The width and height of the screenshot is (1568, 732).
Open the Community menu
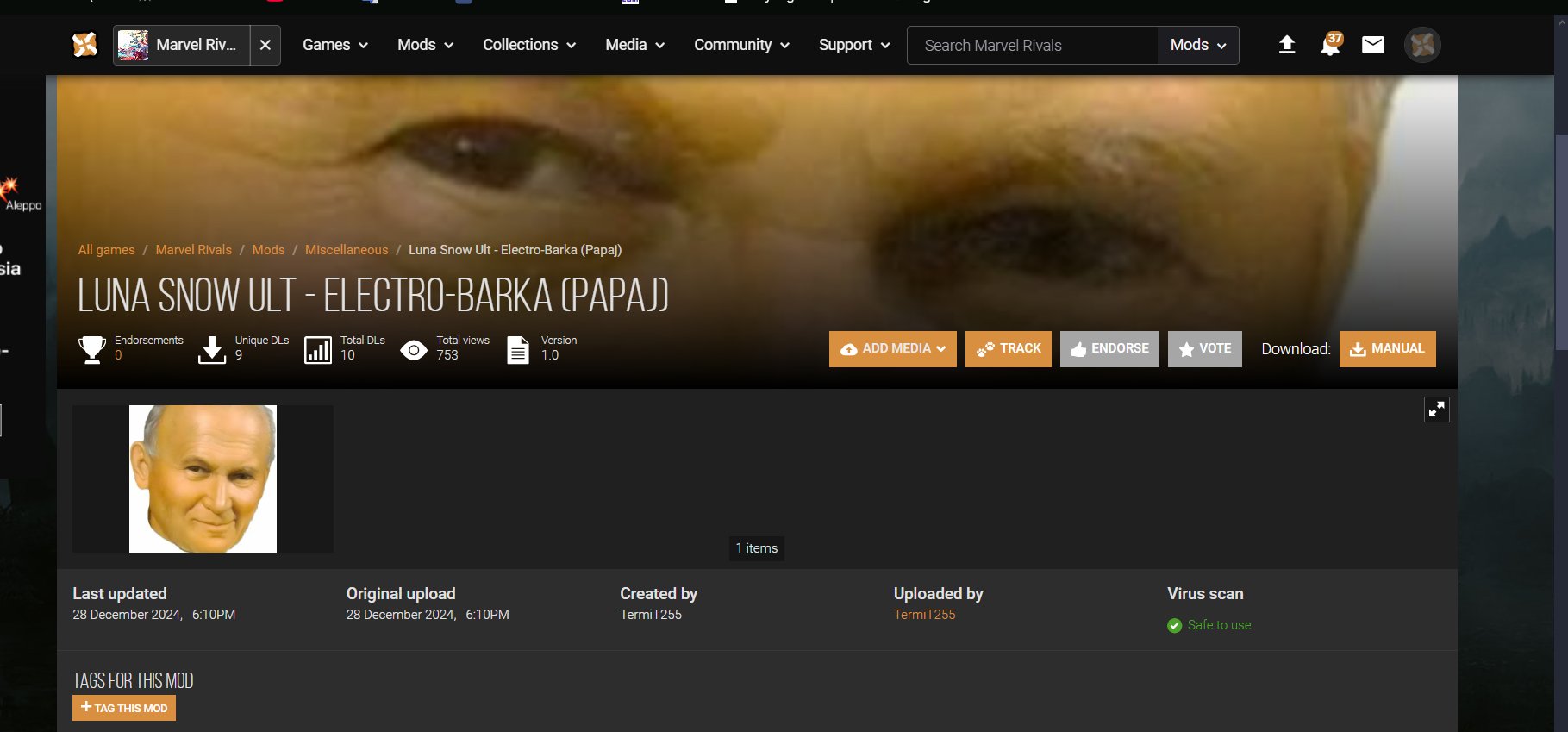pos(741,45)
